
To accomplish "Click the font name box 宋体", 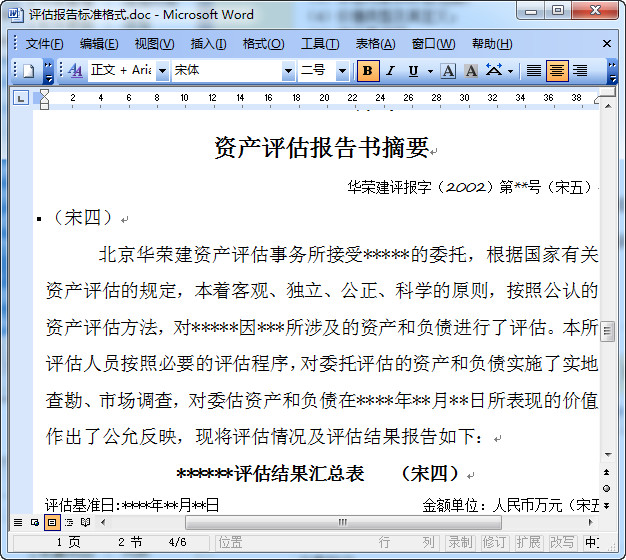I will tap(227, 71).
